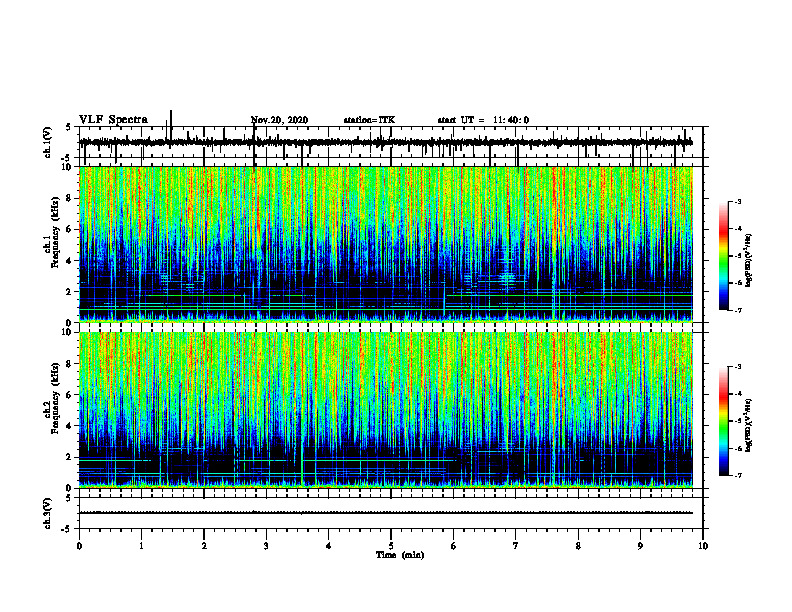Click the "station=ITK" header label
Viewport: 792px width, 612px height.
pyautogui.click(x=369, y=120)
